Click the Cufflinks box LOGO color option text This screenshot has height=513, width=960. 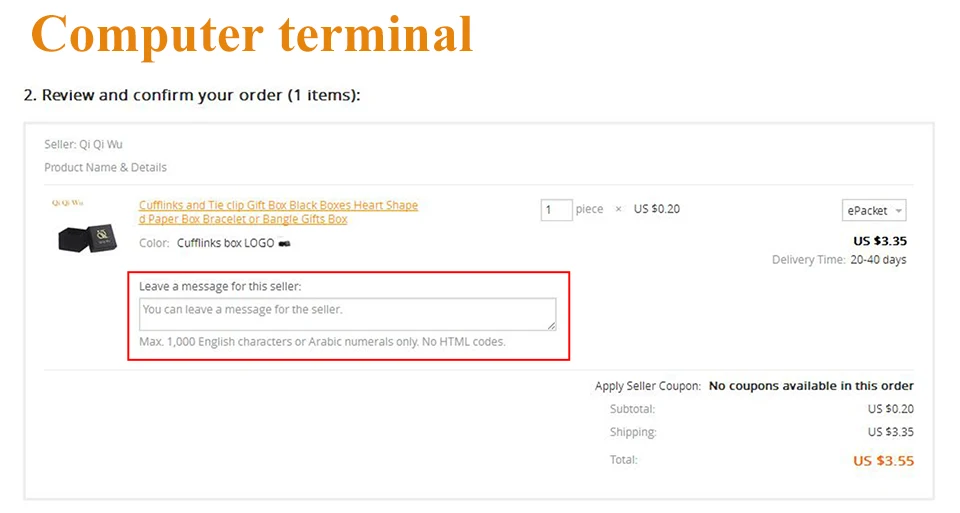coord(225,244)
